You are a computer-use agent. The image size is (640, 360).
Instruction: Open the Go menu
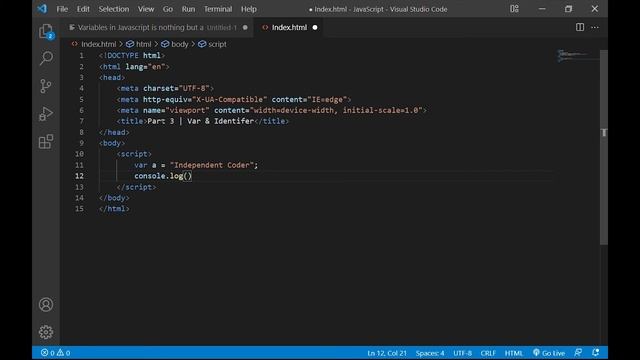coord(168,9)
